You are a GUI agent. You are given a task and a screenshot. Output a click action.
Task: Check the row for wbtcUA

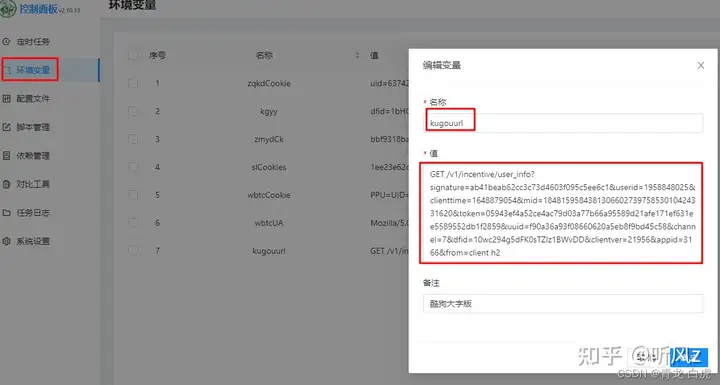pos(133,222)
